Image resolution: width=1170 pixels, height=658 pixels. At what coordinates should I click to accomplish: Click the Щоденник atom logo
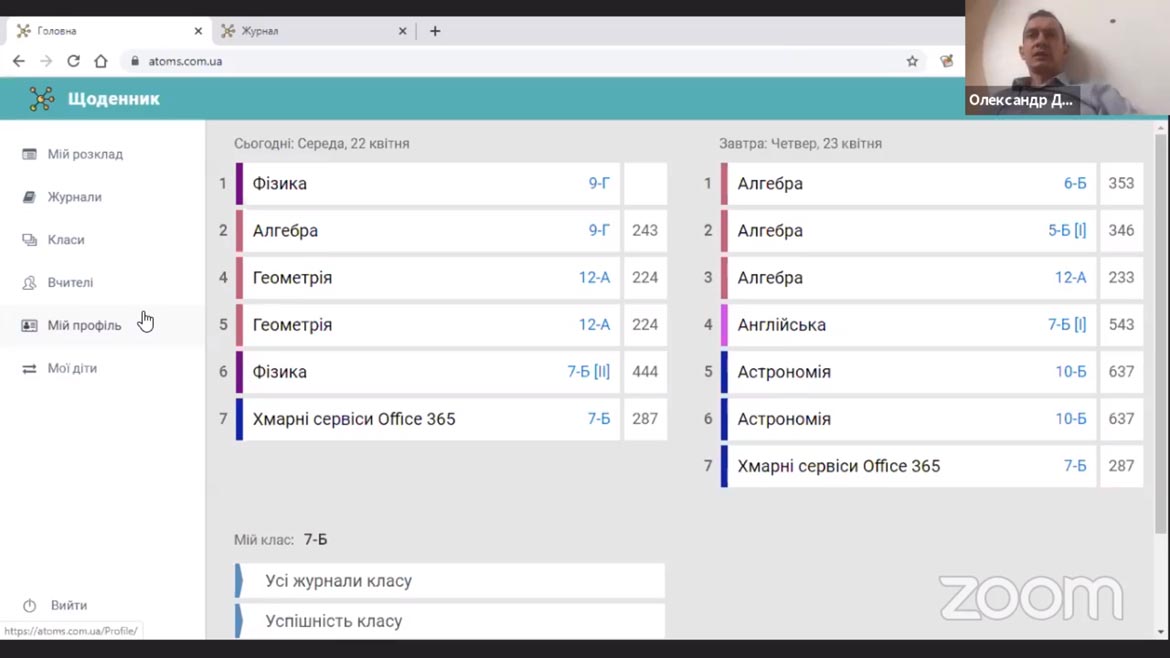tap(41, 98)
